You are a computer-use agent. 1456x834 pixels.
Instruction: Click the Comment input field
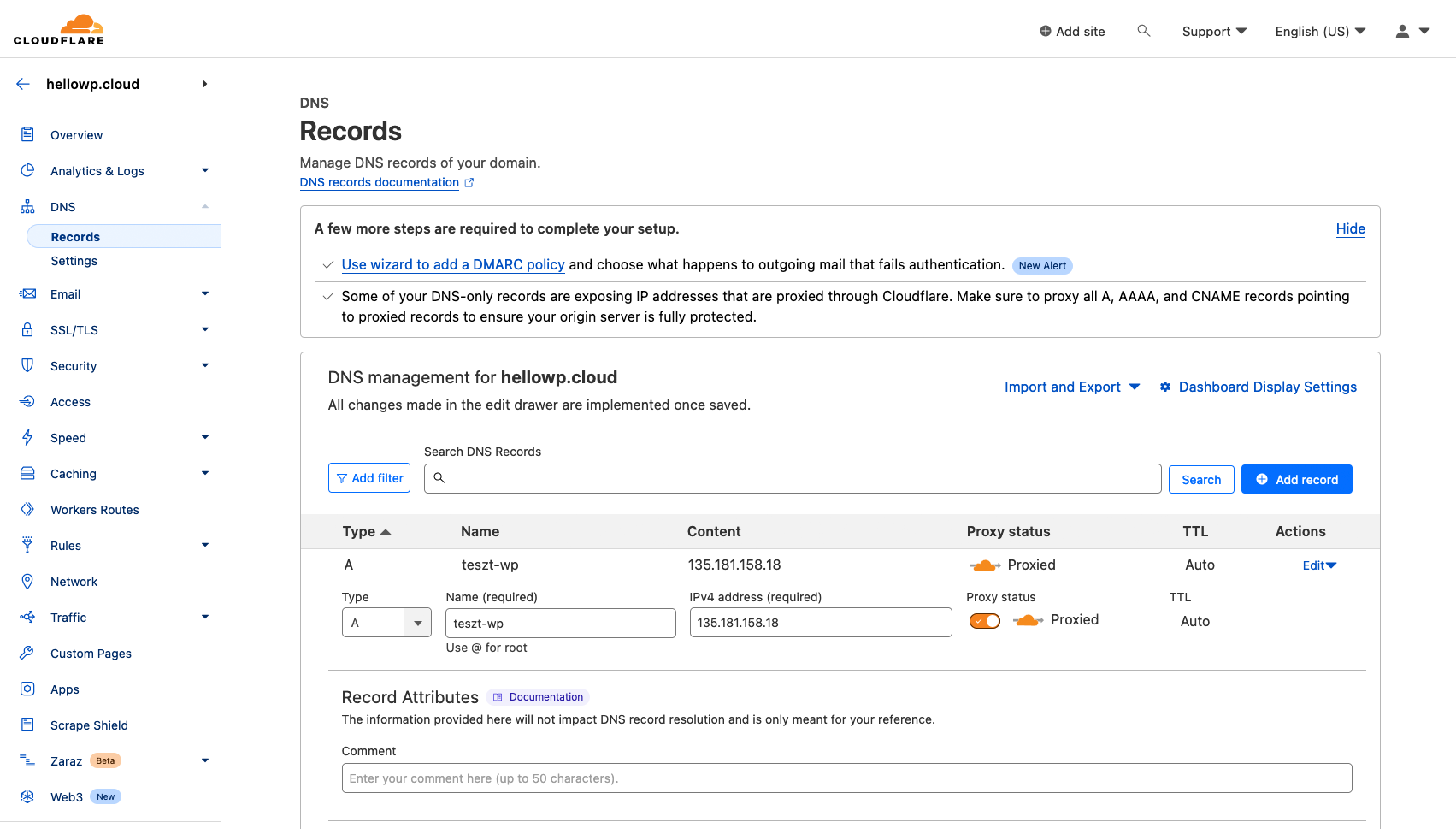click(847, 778)
